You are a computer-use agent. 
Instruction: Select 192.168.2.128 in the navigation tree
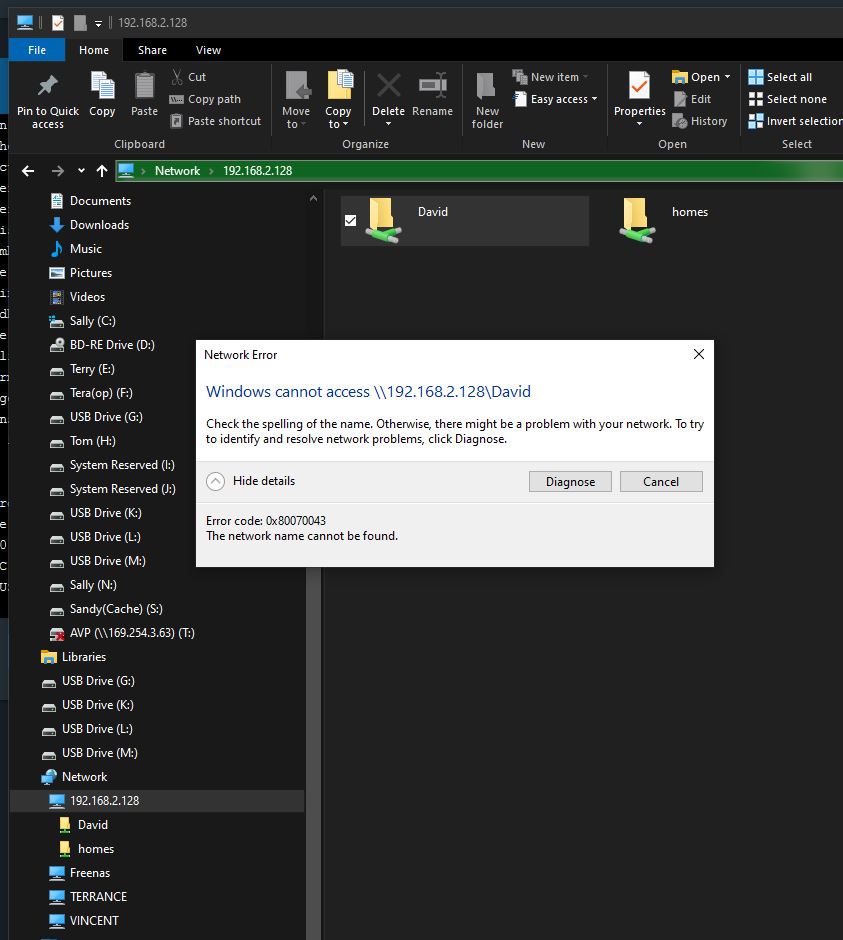tap(158, 800)
